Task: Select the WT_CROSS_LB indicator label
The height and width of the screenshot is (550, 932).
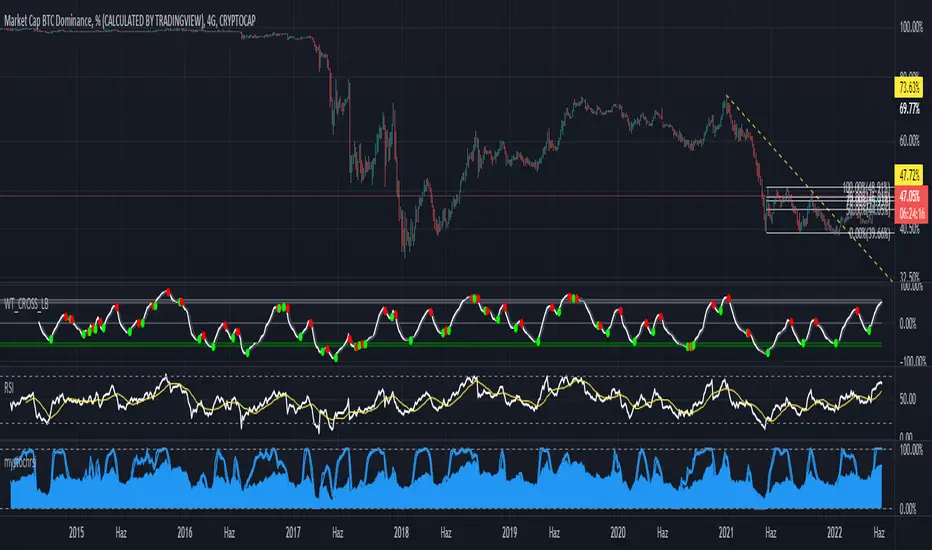Action: (x=26, y=304)
